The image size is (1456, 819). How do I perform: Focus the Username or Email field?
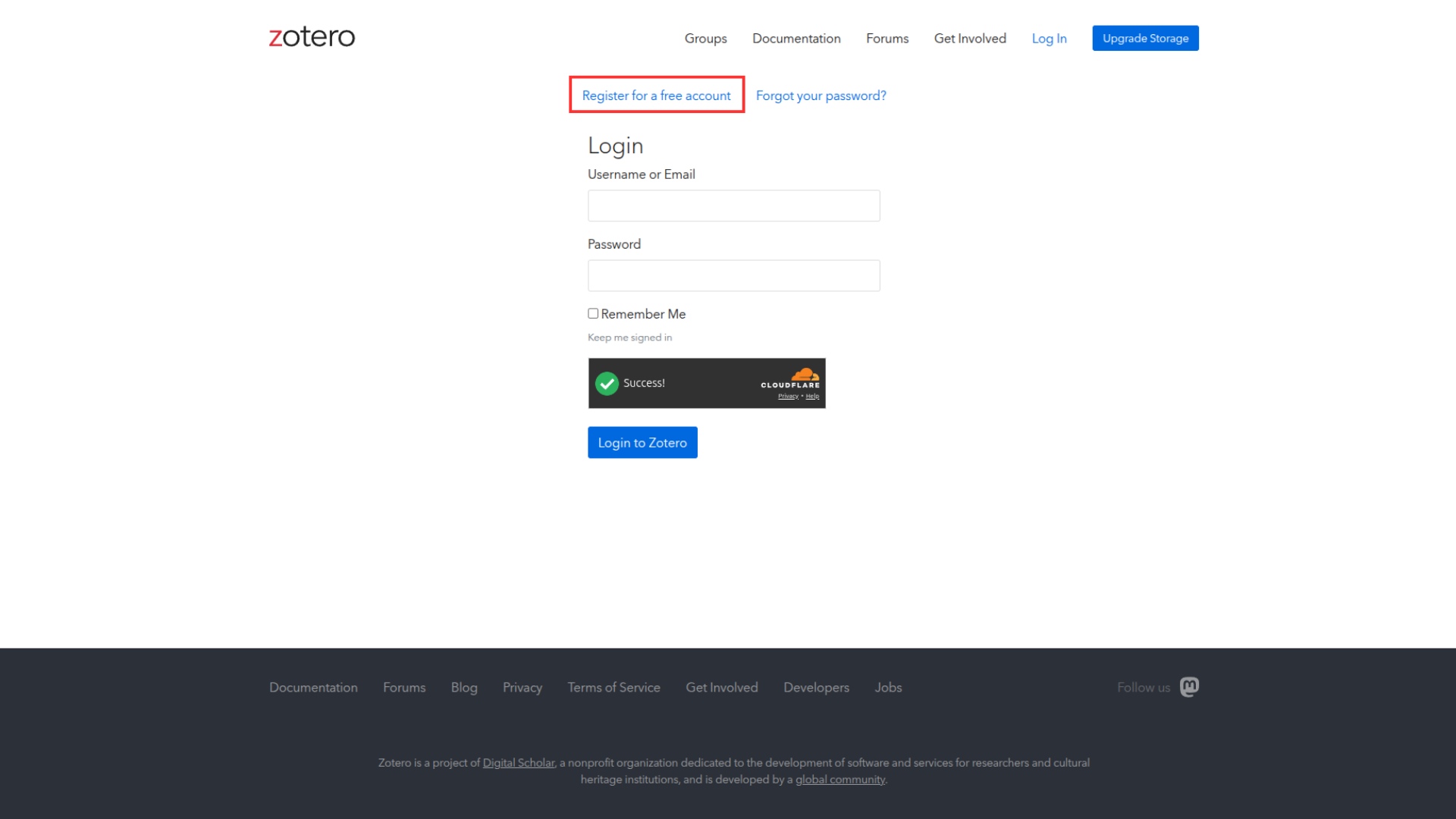click(733, 206)
